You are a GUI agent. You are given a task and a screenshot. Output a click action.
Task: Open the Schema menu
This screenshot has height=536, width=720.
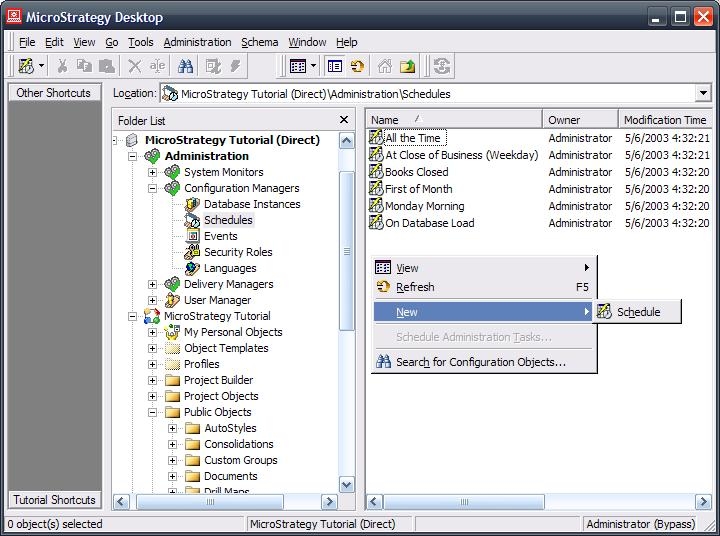point(259,42)
